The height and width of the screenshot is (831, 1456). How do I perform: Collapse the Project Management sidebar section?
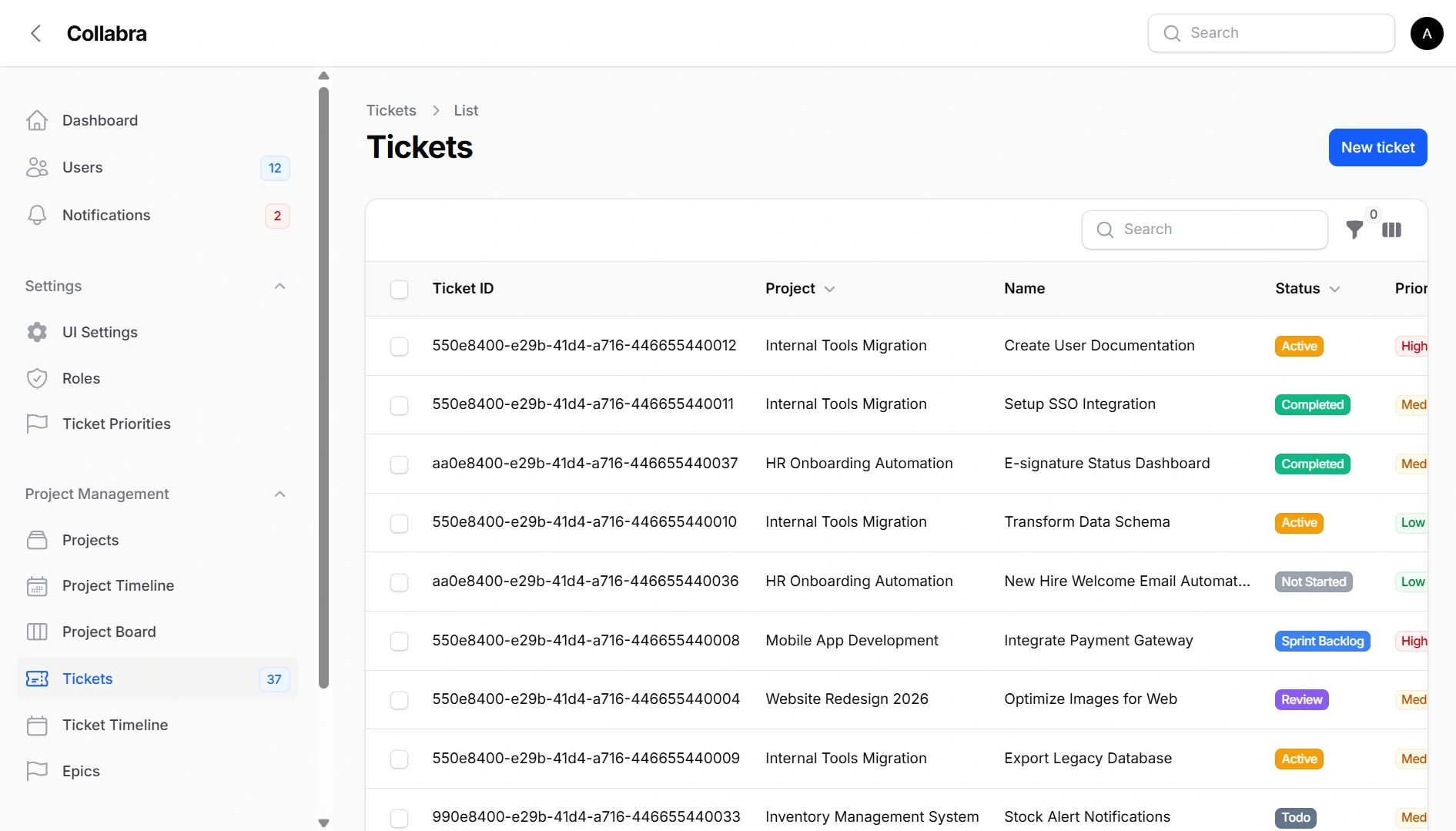pos(279,494)
